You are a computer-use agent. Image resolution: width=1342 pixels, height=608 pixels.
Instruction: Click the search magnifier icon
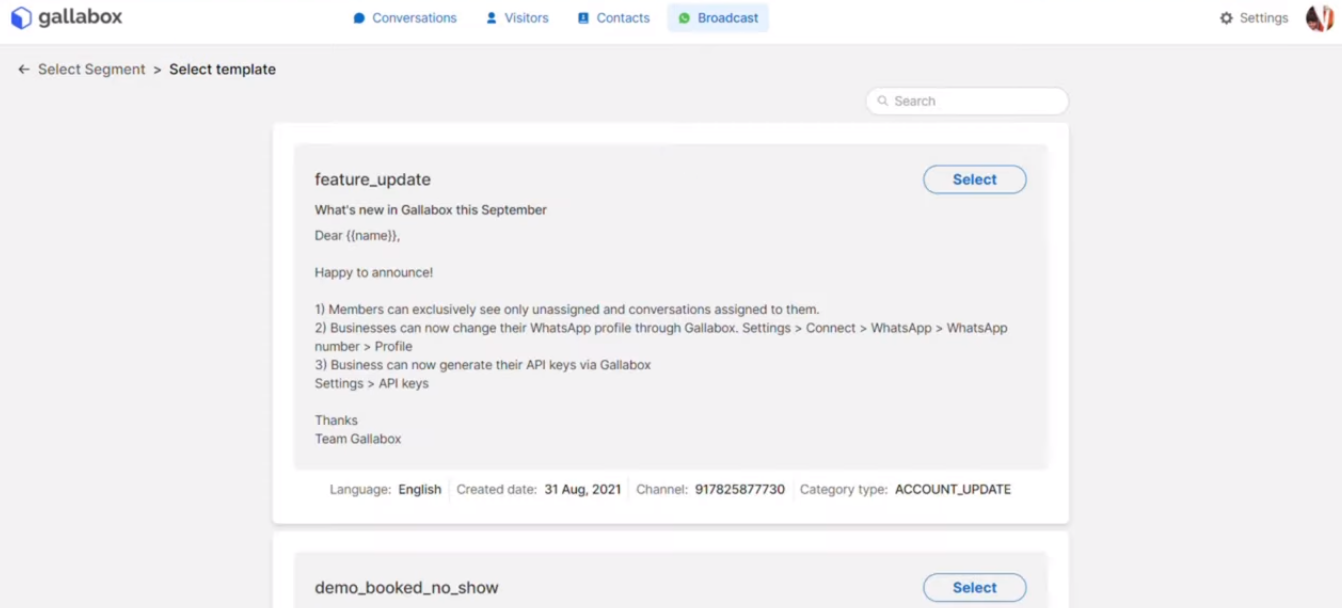click(883, 101)
